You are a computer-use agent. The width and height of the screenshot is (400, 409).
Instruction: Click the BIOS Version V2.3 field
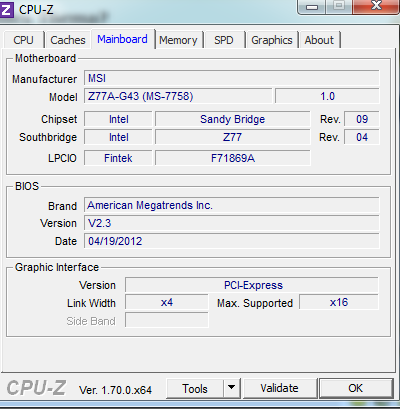[232, 223]
